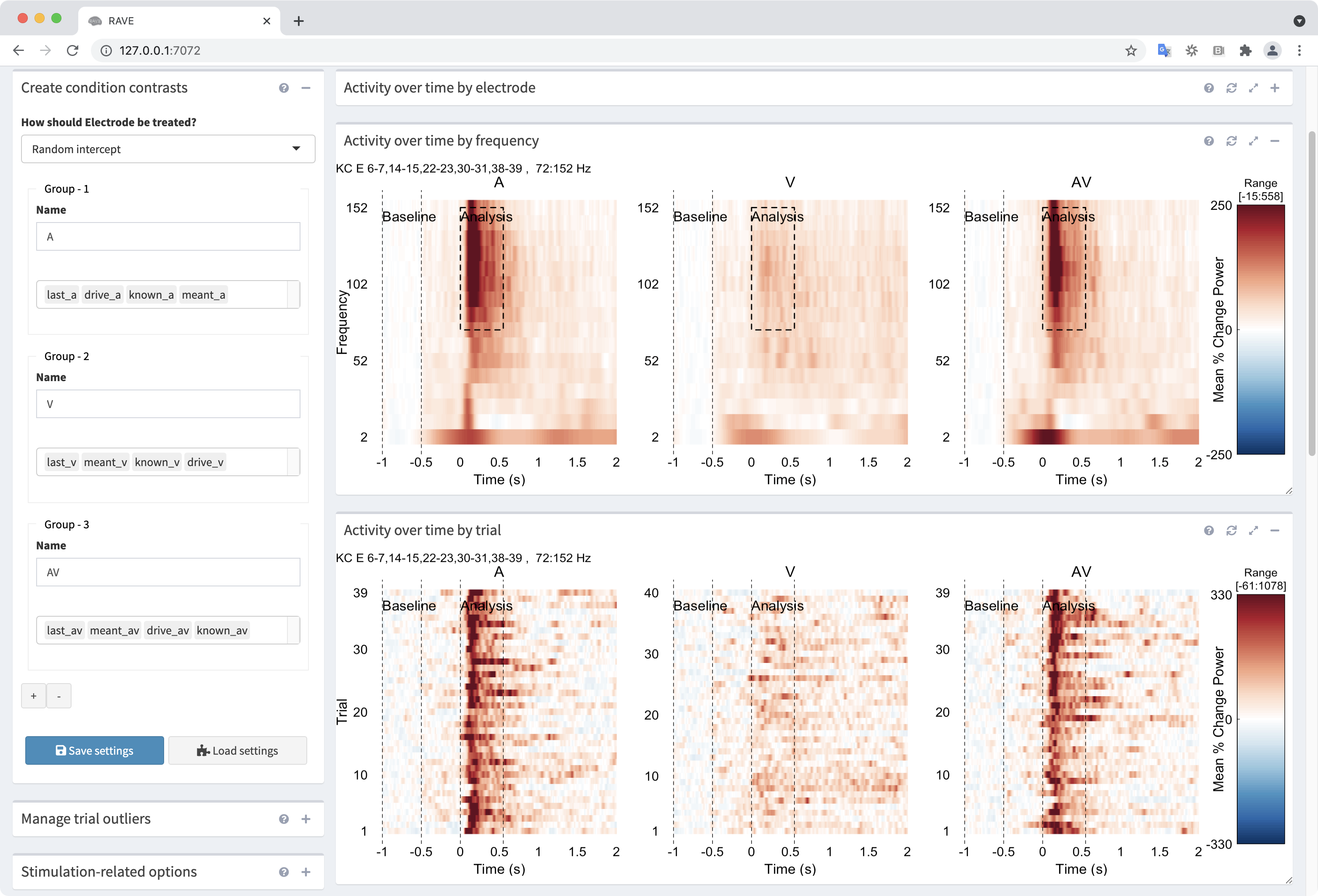The image size is (1318, 896).
Task: Expand the Stimulation-related options panel
Action: coord(306,872)
